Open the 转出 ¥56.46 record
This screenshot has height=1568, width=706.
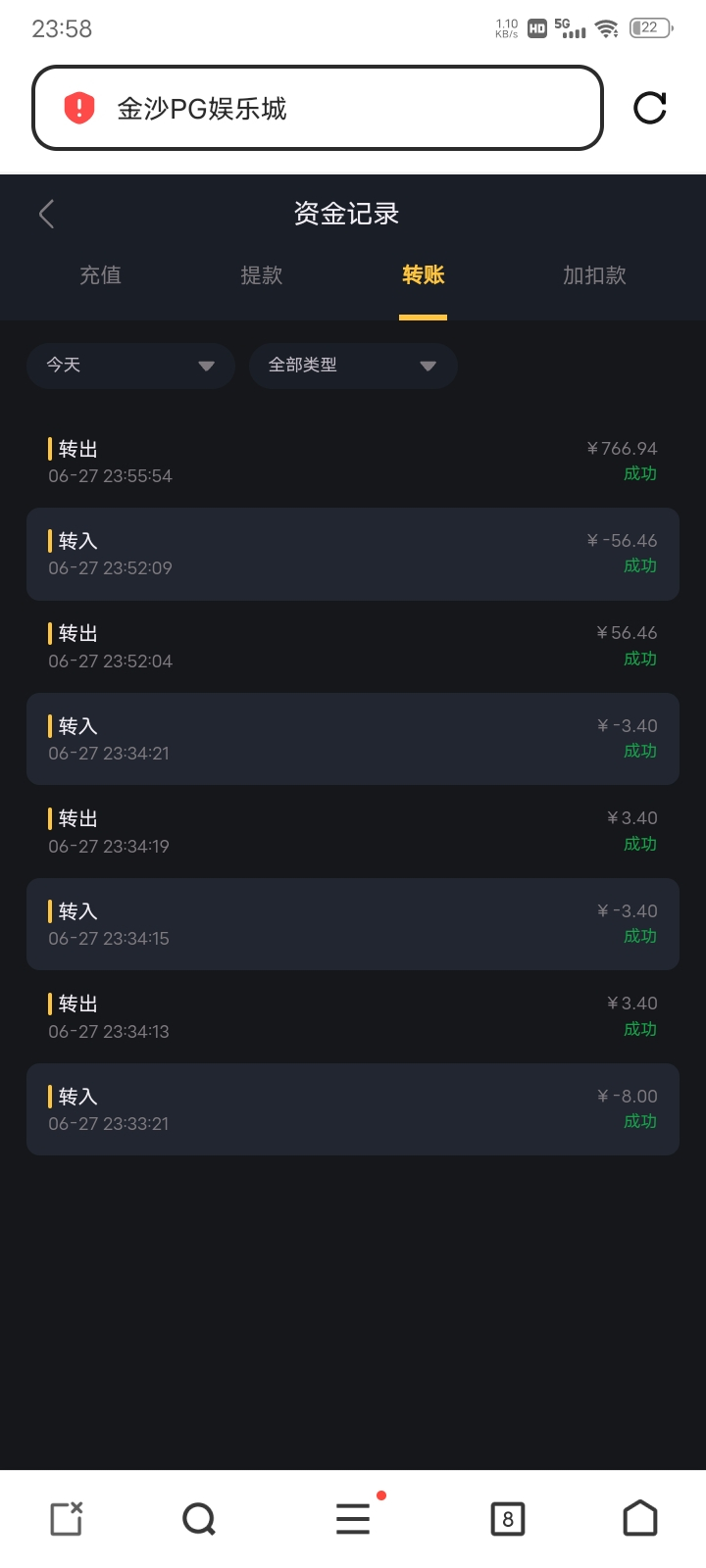click(353, 647)
